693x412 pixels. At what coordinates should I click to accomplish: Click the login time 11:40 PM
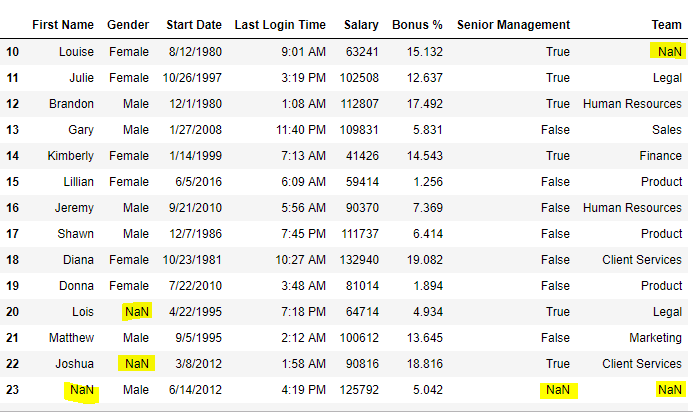pyautogui.click(x=297, y=130)
